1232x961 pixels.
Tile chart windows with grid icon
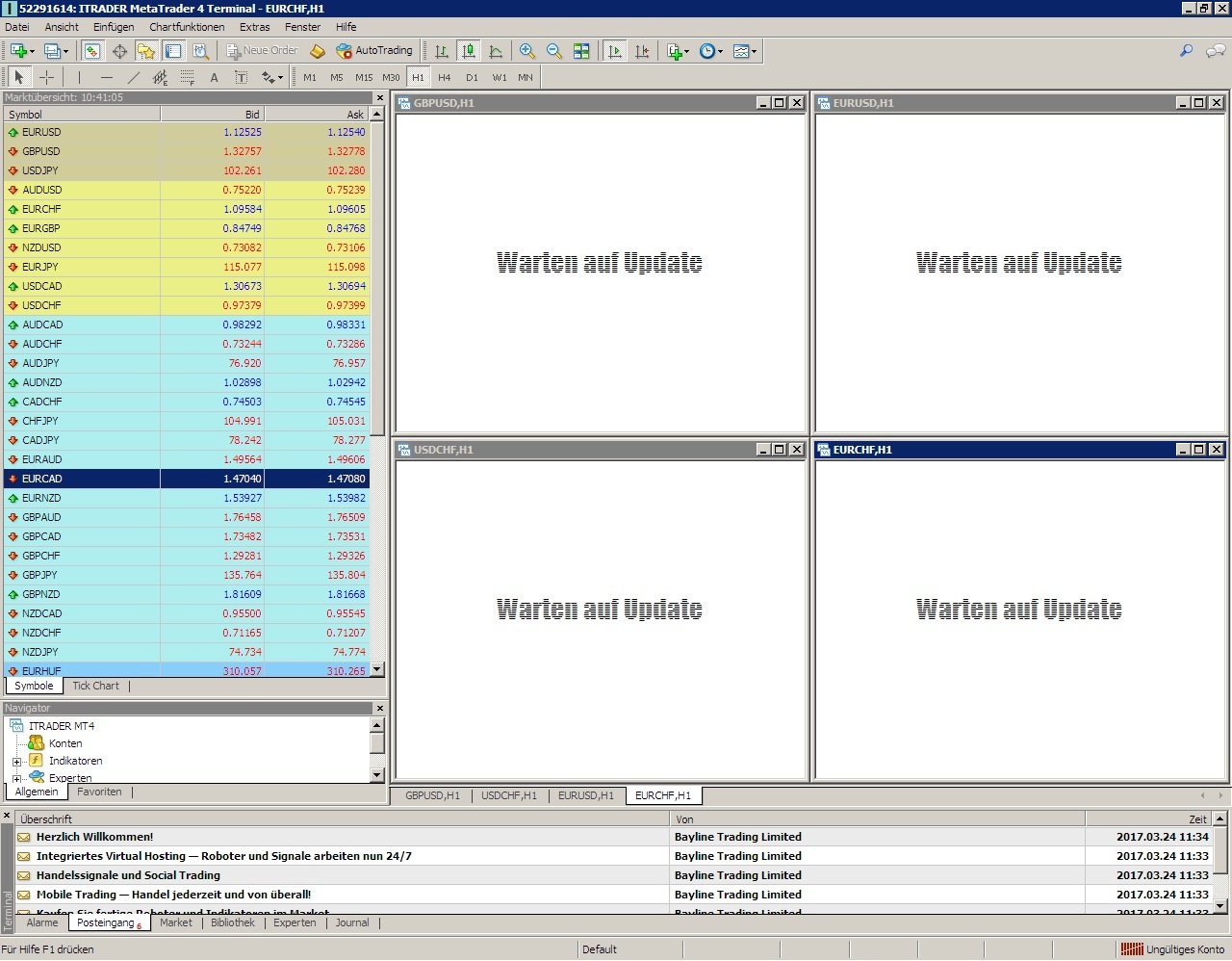(581, 51)
